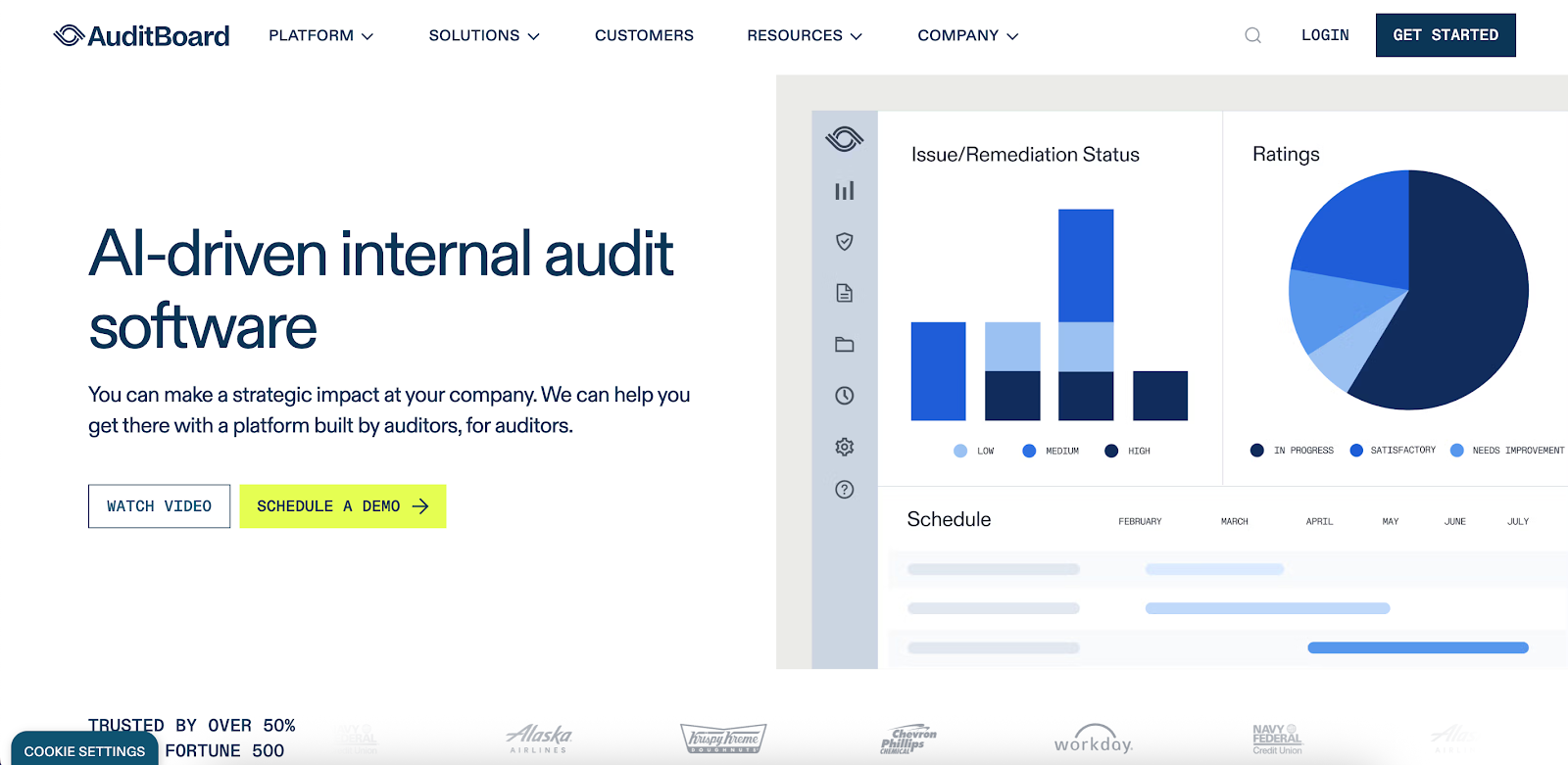1568x765 pixels.
Task: Click the 'JULY' schedule column label
Action: pyautogui.click(x=1518, y=522)
